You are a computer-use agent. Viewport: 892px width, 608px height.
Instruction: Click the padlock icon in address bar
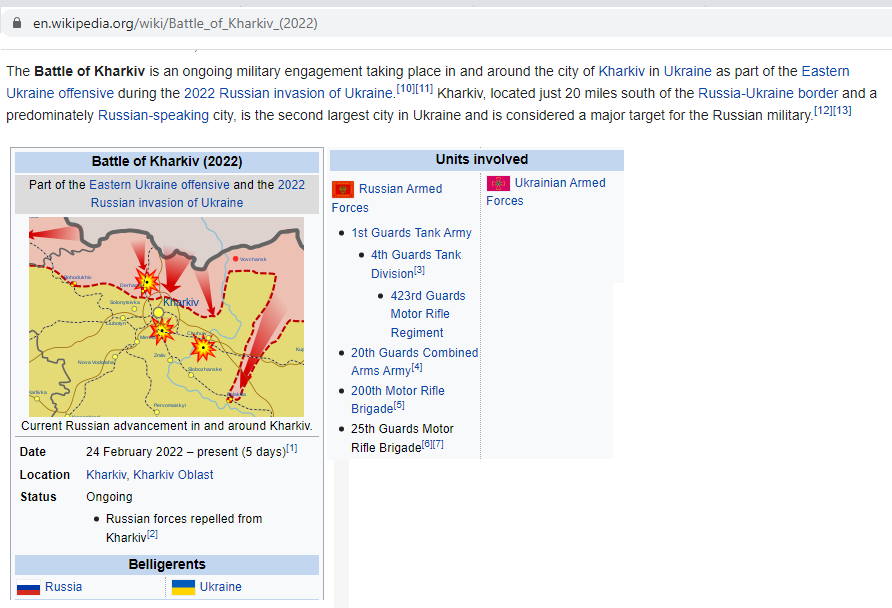coord(17,23)
